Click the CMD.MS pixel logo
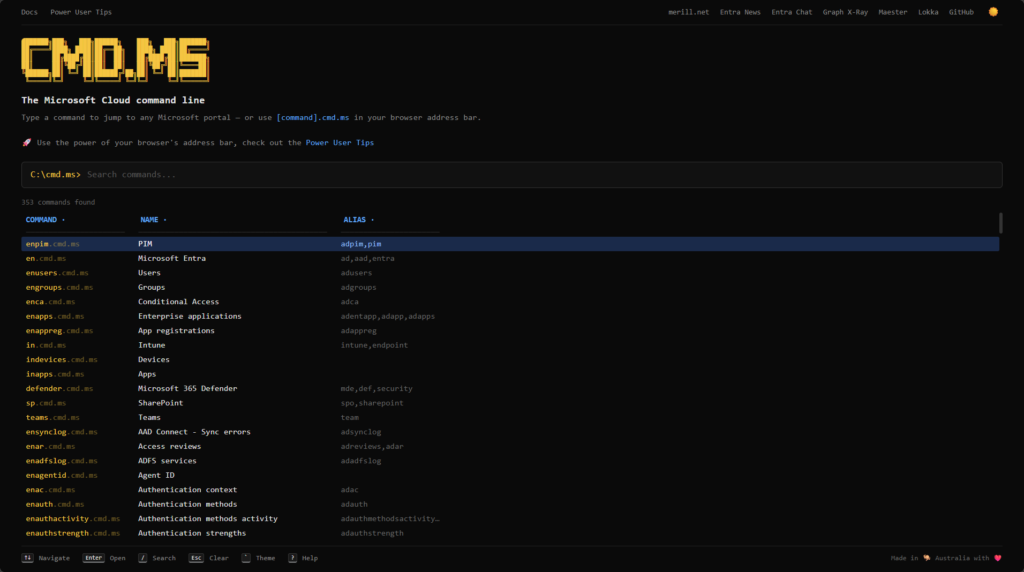 point(116,59)
